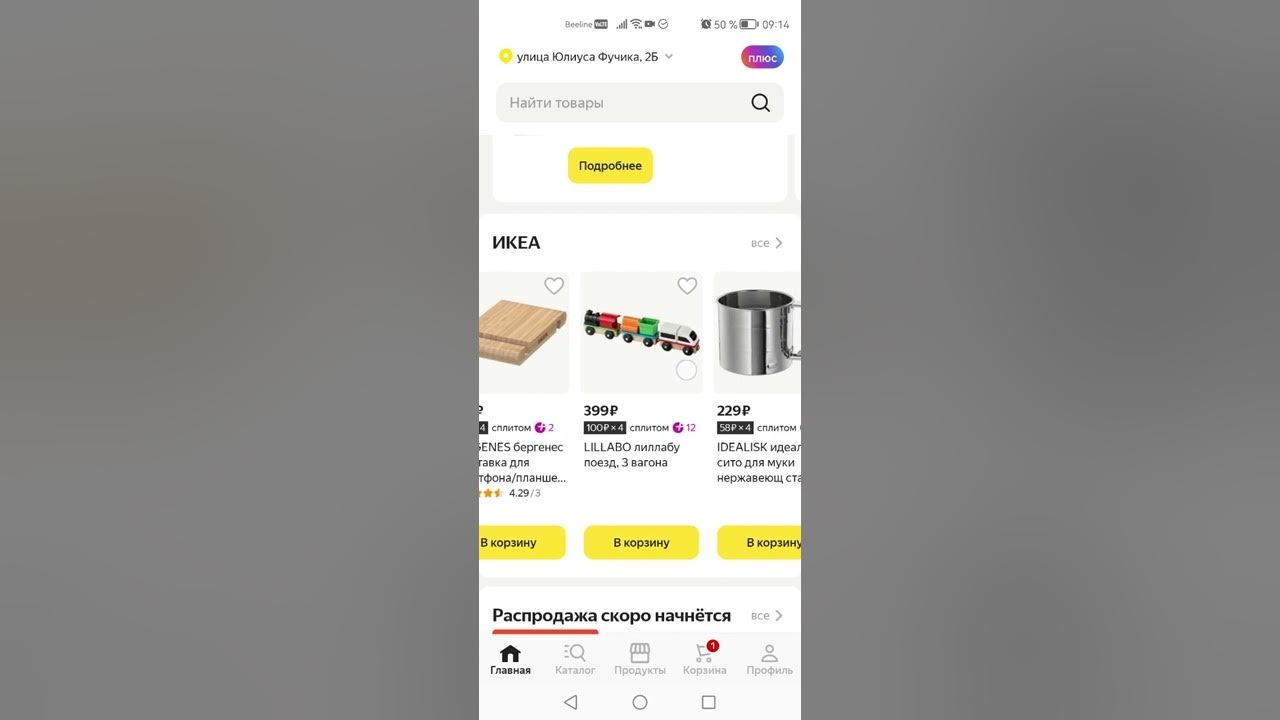Tap Android recent apps square button

[x=708, y=702]
